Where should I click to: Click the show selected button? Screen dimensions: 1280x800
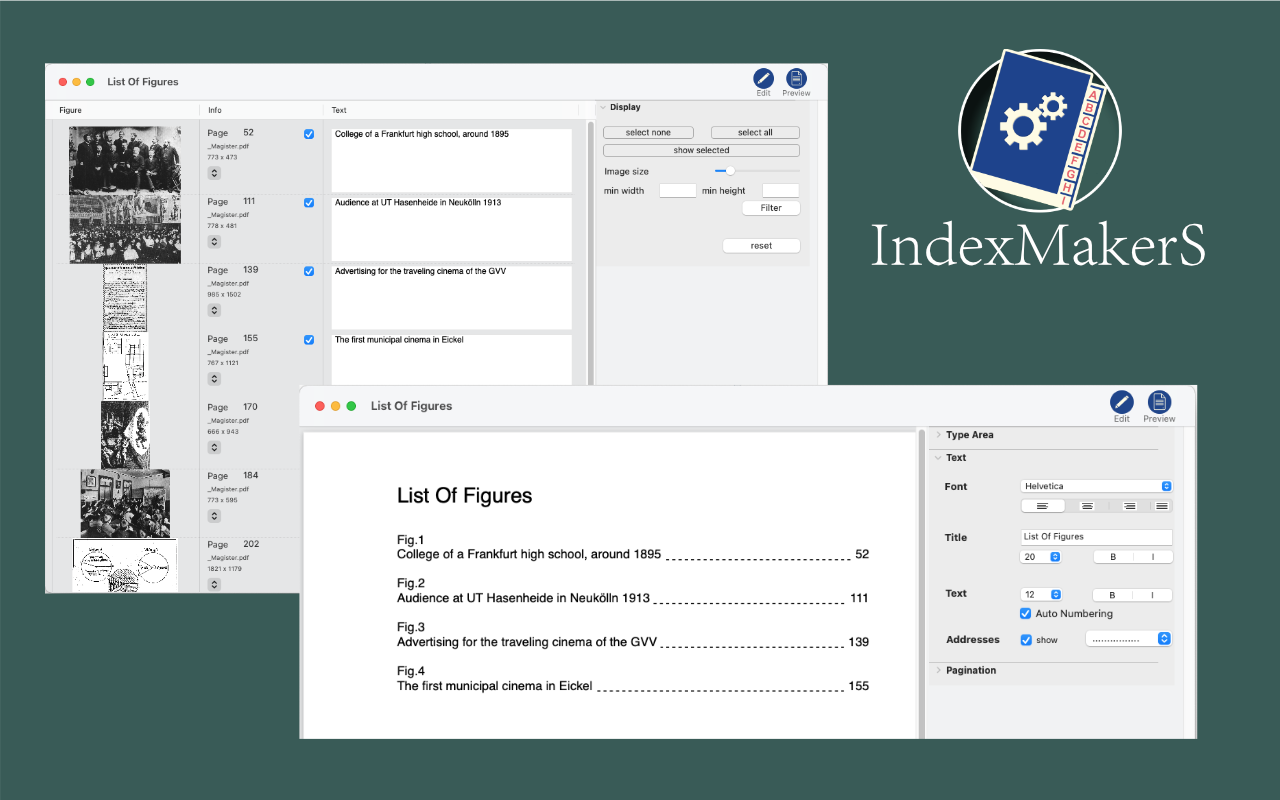[701, 150]
